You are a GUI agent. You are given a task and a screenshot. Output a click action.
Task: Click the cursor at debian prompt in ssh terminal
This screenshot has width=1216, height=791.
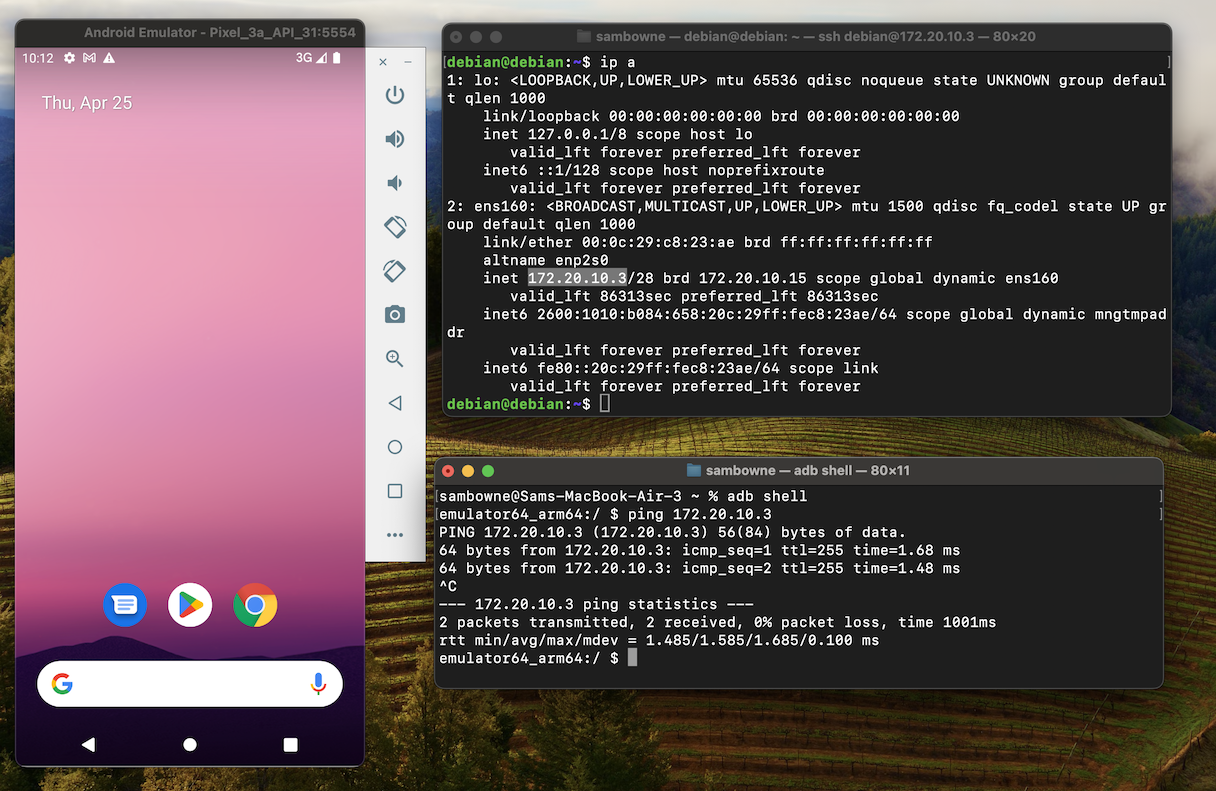[x=605, y=404]
